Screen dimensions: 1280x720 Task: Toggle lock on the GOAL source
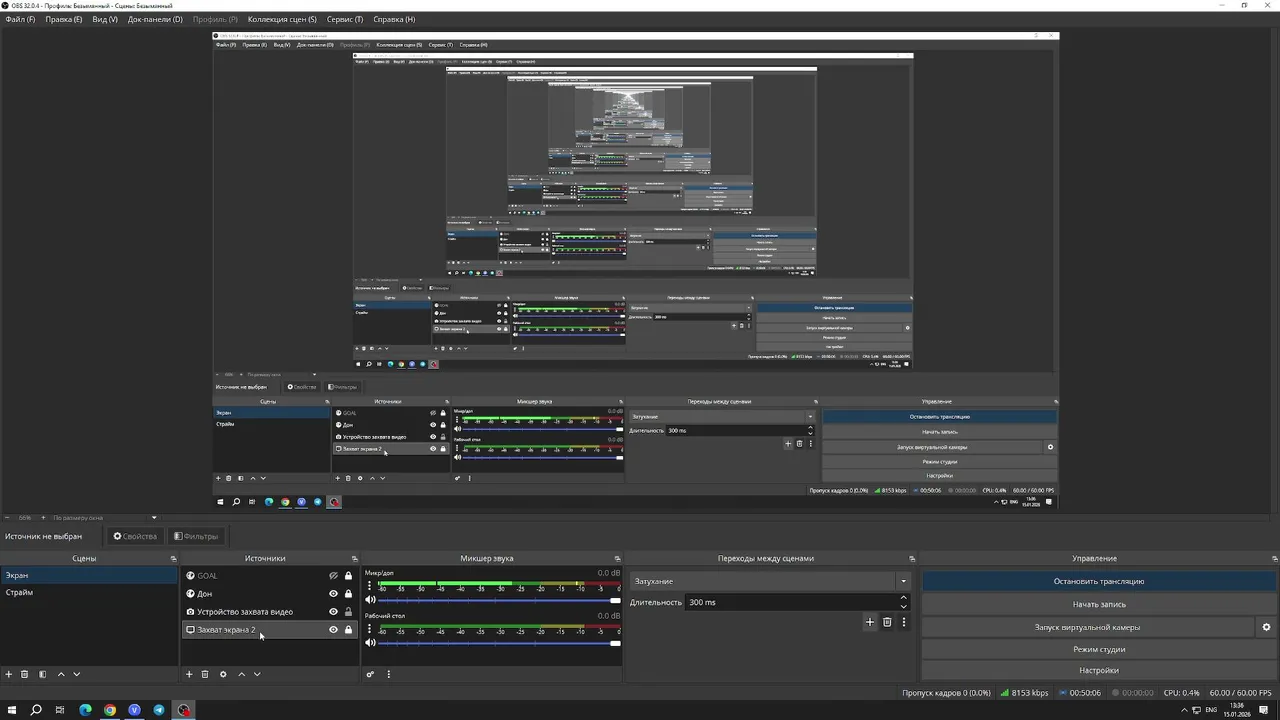click(x=348, y=576)
